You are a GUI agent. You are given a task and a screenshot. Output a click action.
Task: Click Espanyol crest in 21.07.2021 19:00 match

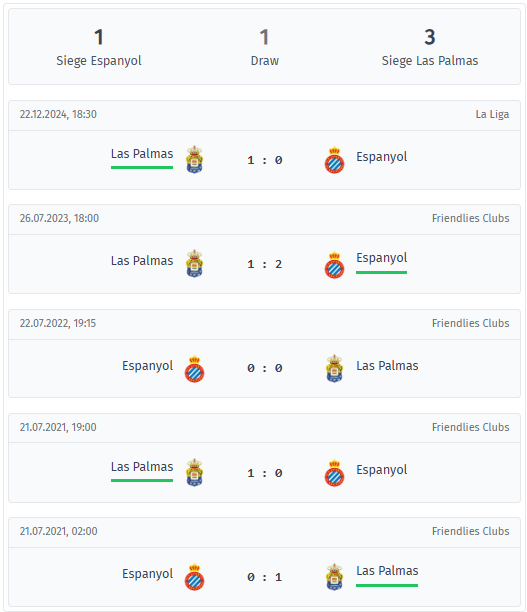coord(335,473)
